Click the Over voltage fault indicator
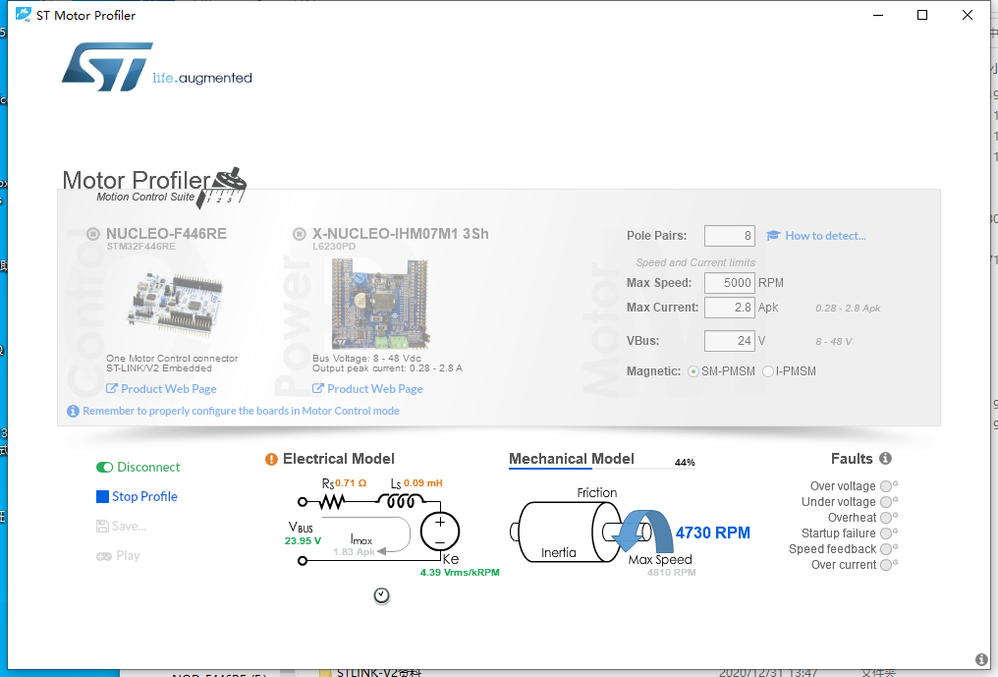The height and width of the screenshot is (677, 998). click(x=886, y=487)
